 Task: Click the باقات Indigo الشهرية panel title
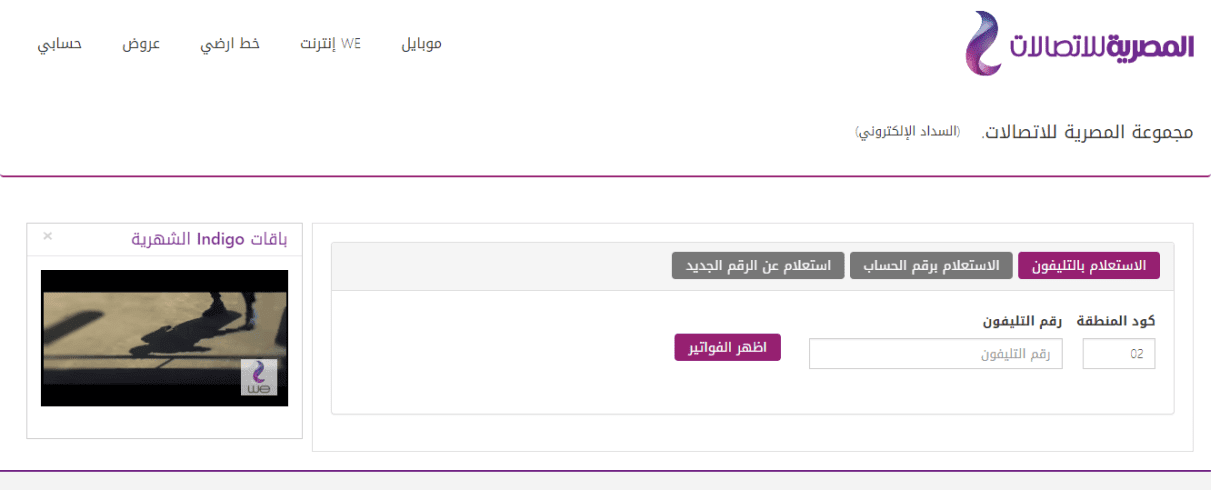pos(209,239)
